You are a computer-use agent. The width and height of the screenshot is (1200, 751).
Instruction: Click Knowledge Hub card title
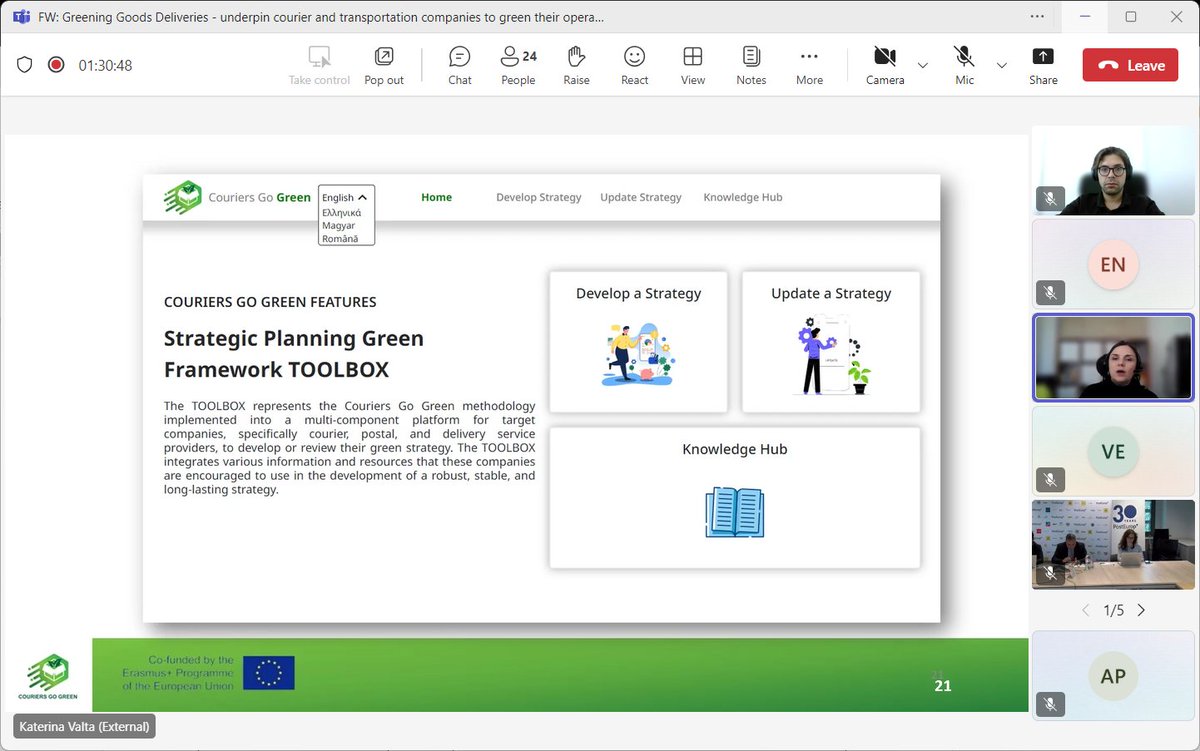[x=734, y=449]
